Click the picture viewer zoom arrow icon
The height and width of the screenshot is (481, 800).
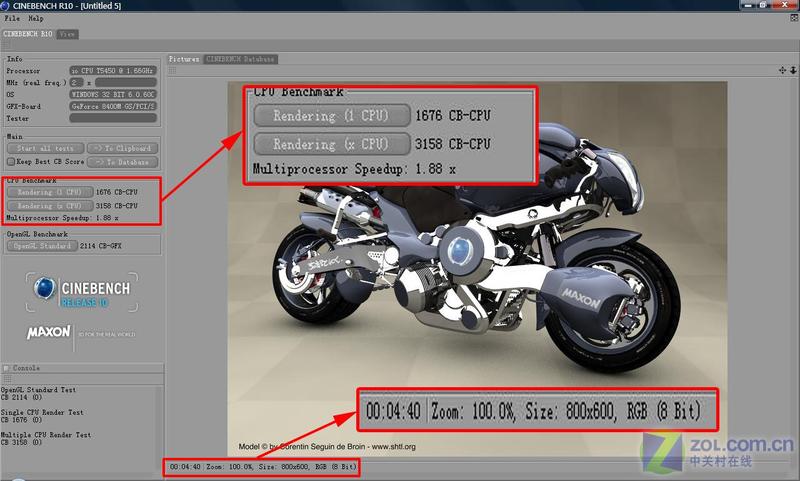[x=793, y=70]
